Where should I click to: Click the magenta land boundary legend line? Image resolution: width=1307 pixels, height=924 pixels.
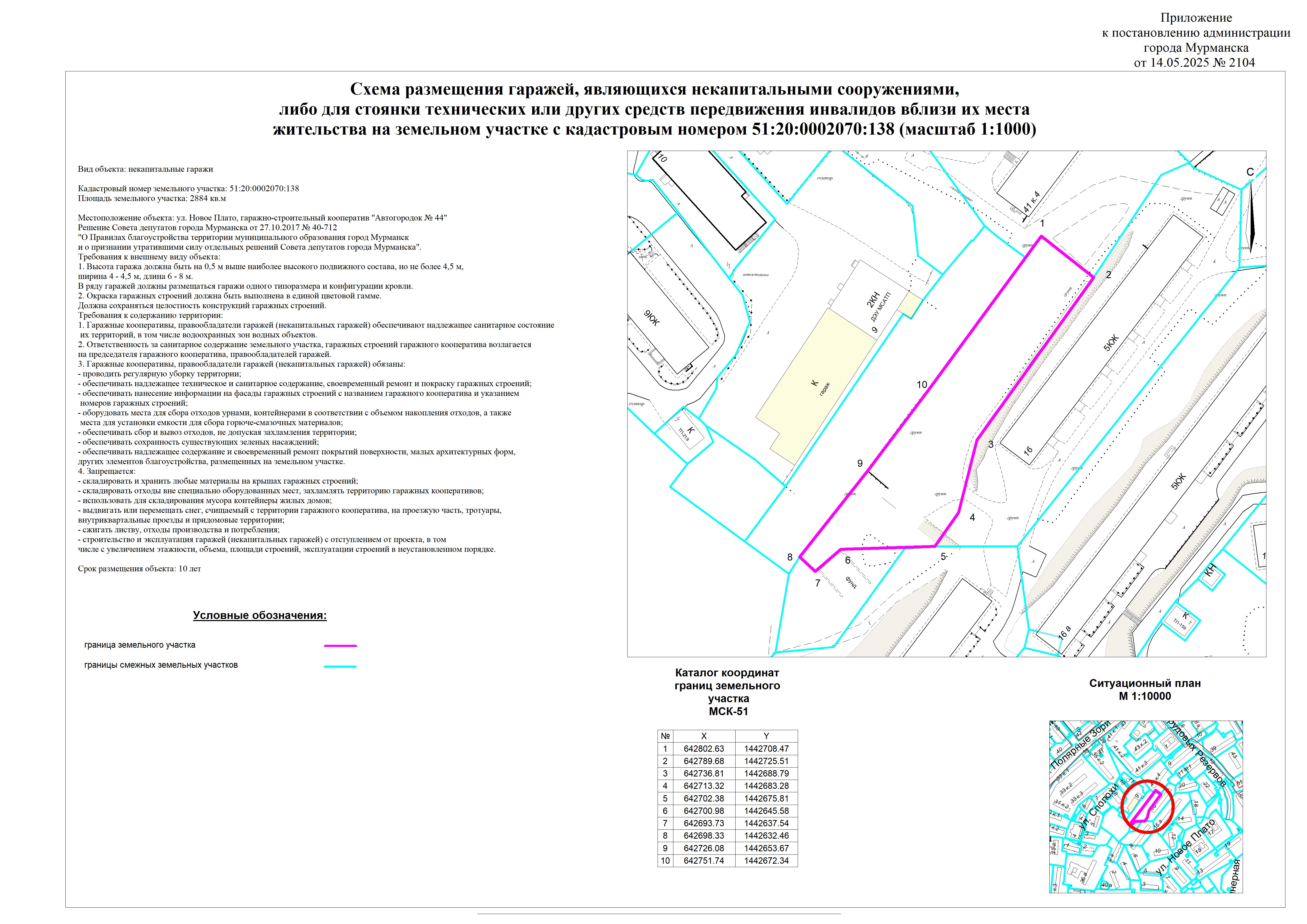340,646
